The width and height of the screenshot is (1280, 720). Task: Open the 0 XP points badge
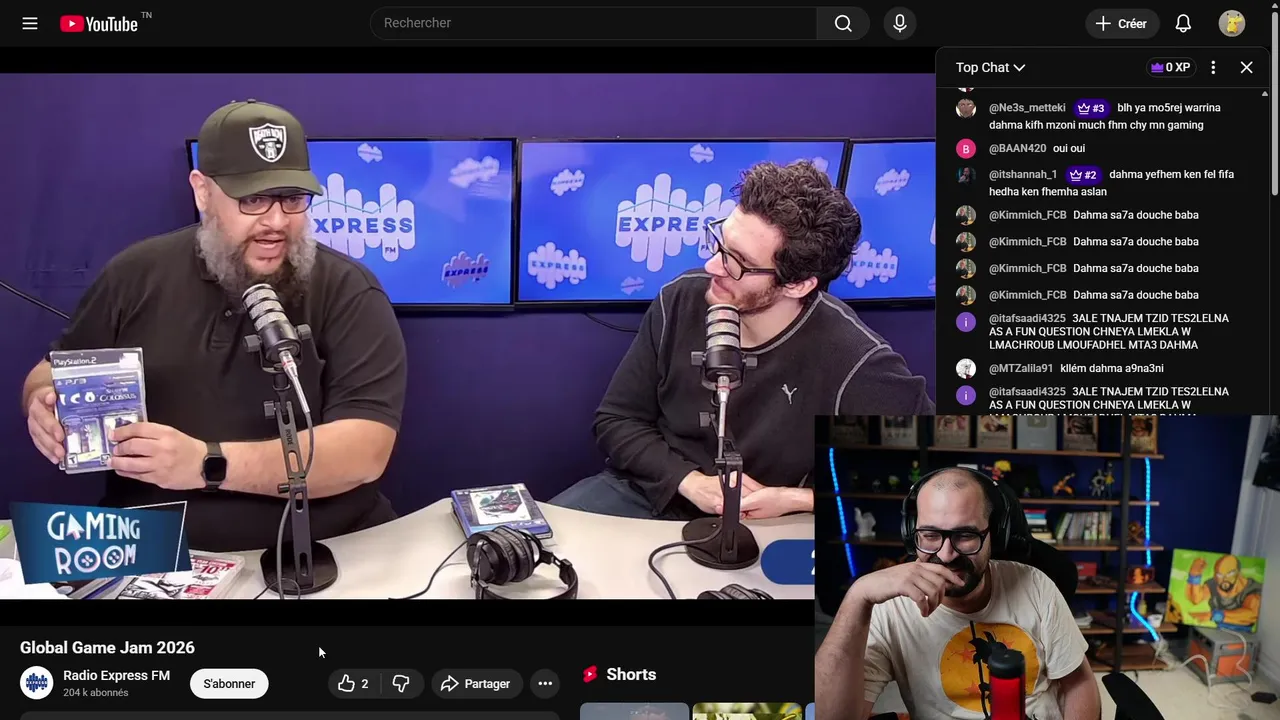tap(1170, 67)
